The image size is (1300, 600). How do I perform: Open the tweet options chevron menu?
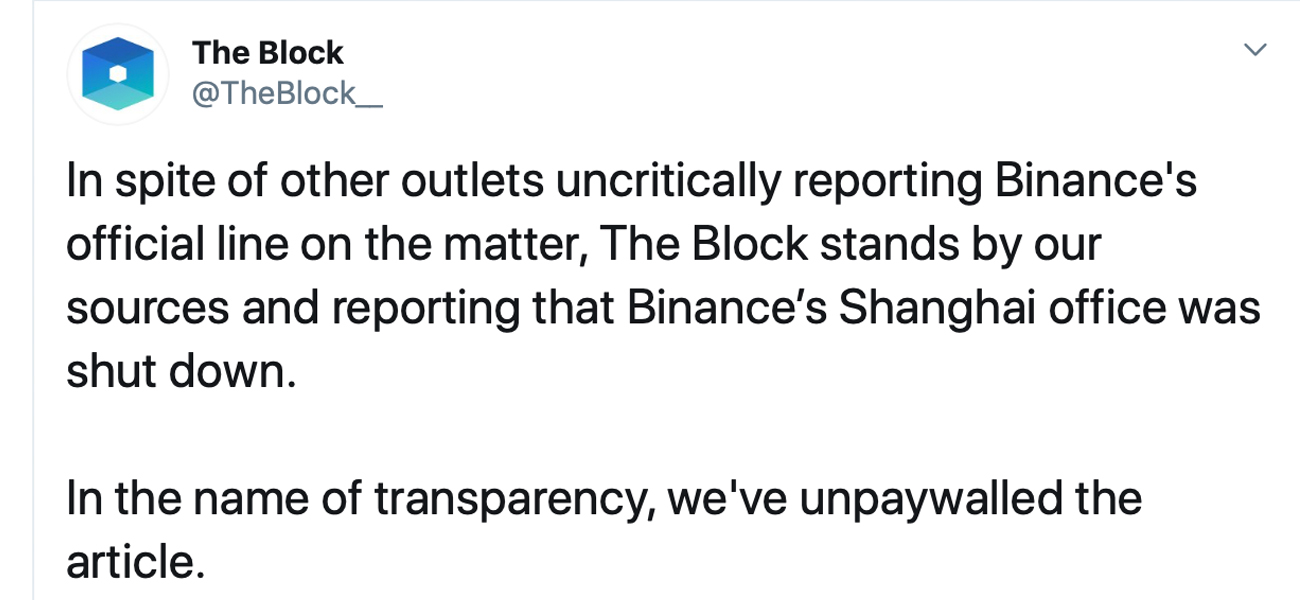click(x=1254, y=50)
